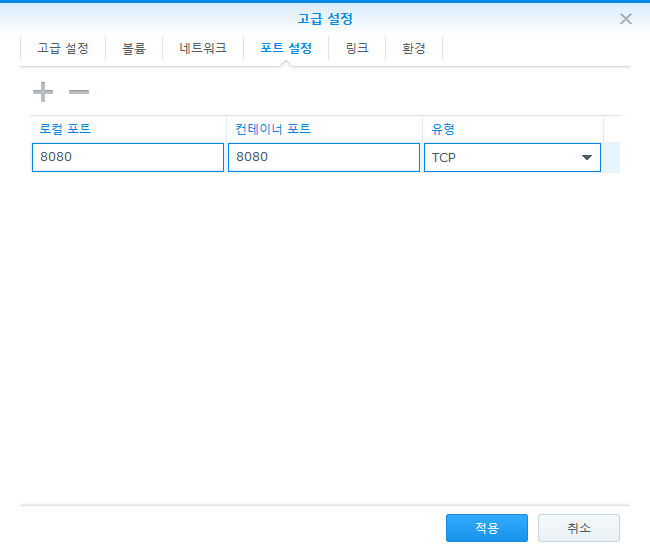Open the TCP type dropdown

point(512,157)
